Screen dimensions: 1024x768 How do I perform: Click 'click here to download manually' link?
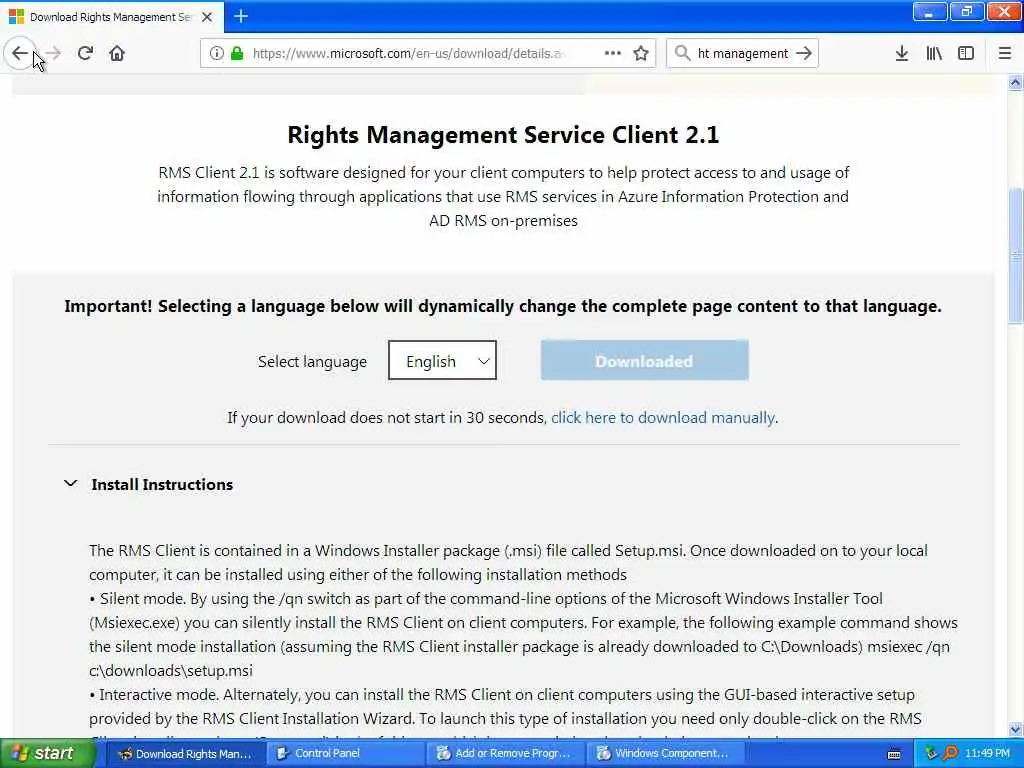pos(663,417)
